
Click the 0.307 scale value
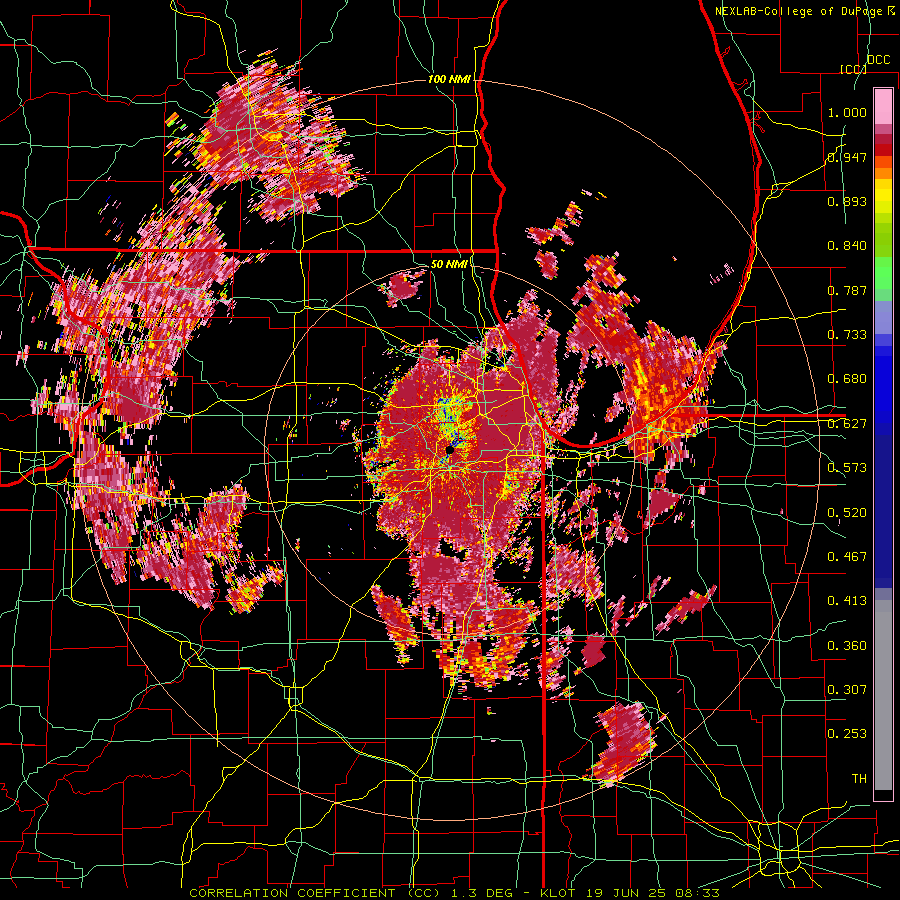tap(847, 690)
